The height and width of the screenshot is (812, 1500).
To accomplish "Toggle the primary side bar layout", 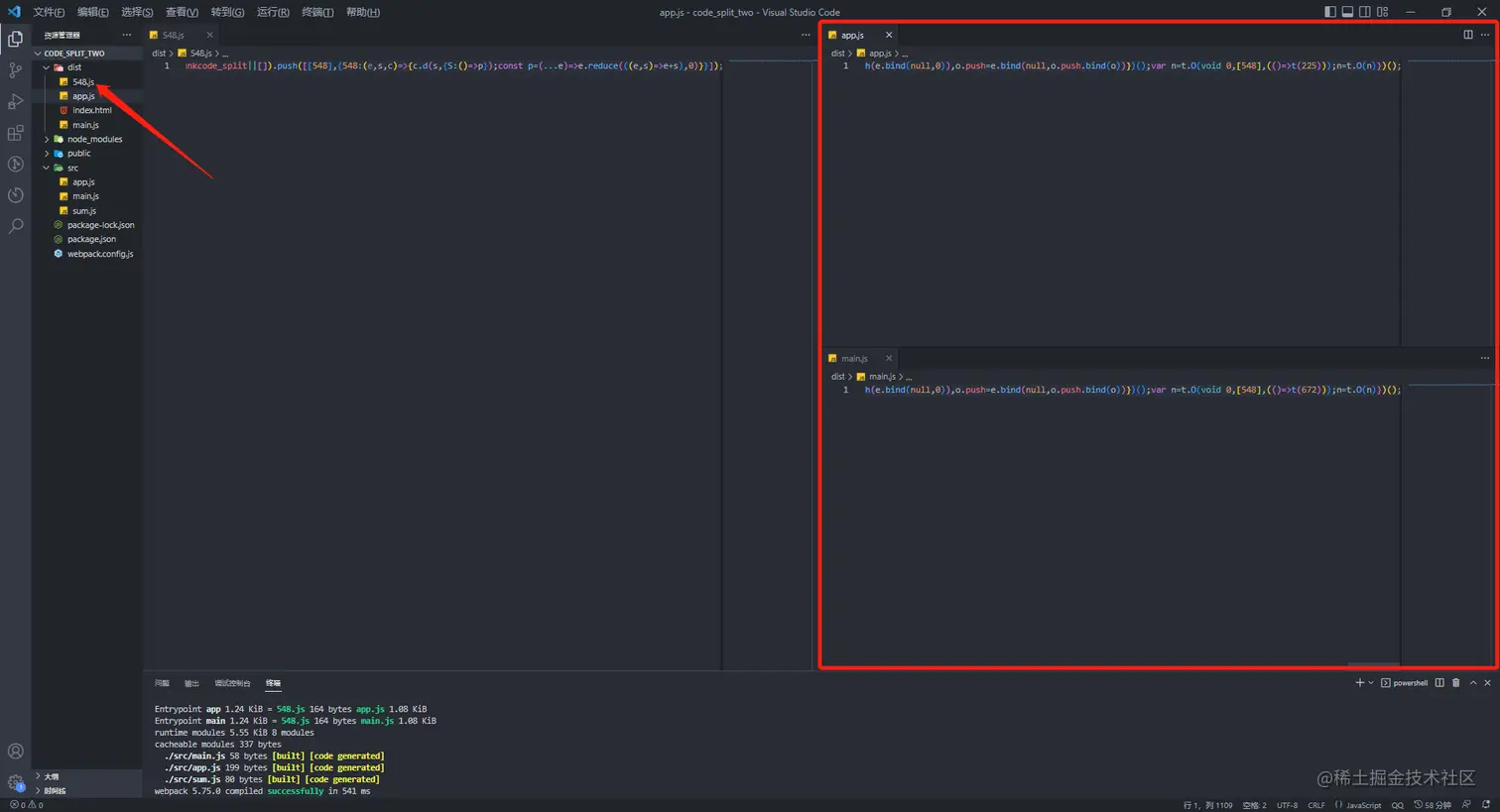I will tap(1330, 12).
